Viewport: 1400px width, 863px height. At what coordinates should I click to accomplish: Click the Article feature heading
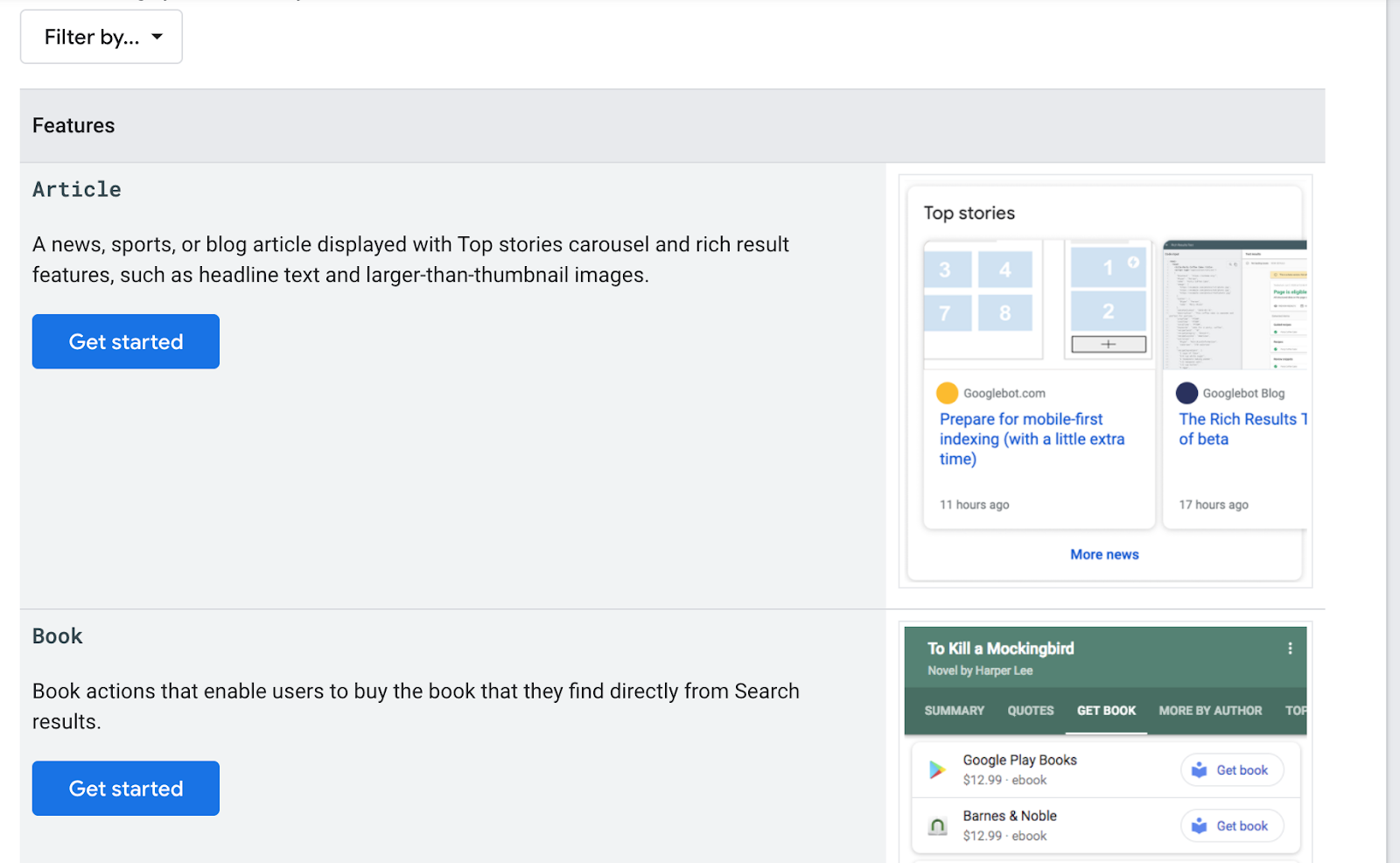(x=77, y=189)
